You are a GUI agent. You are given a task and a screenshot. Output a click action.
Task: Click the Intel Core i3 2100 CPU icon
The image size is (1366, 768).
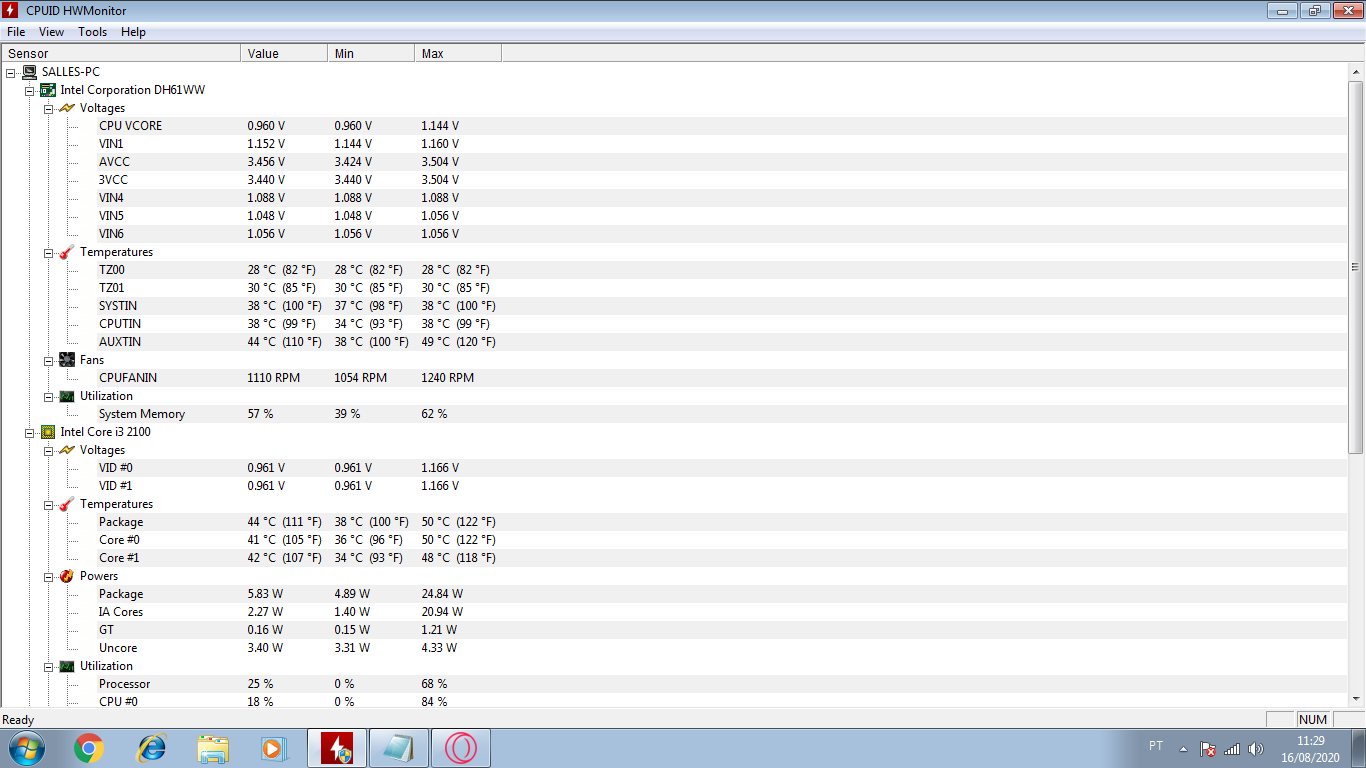coord(47,432)
